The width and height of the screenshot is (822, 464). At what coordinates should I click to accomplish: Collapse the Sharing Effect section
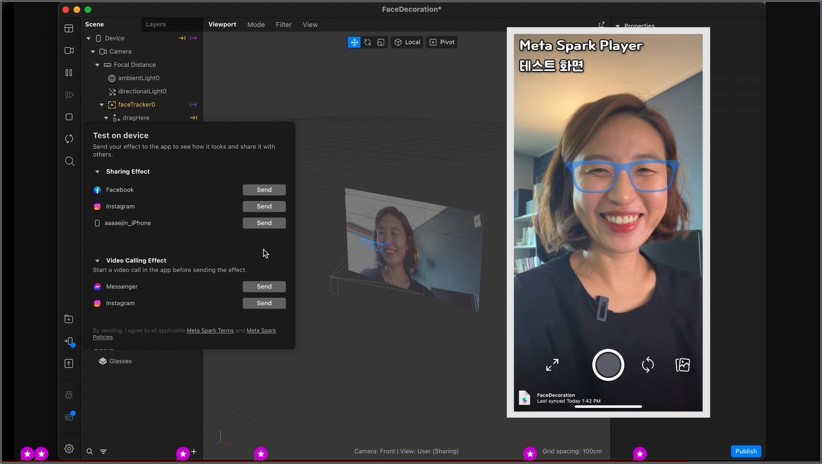[97, 171]
